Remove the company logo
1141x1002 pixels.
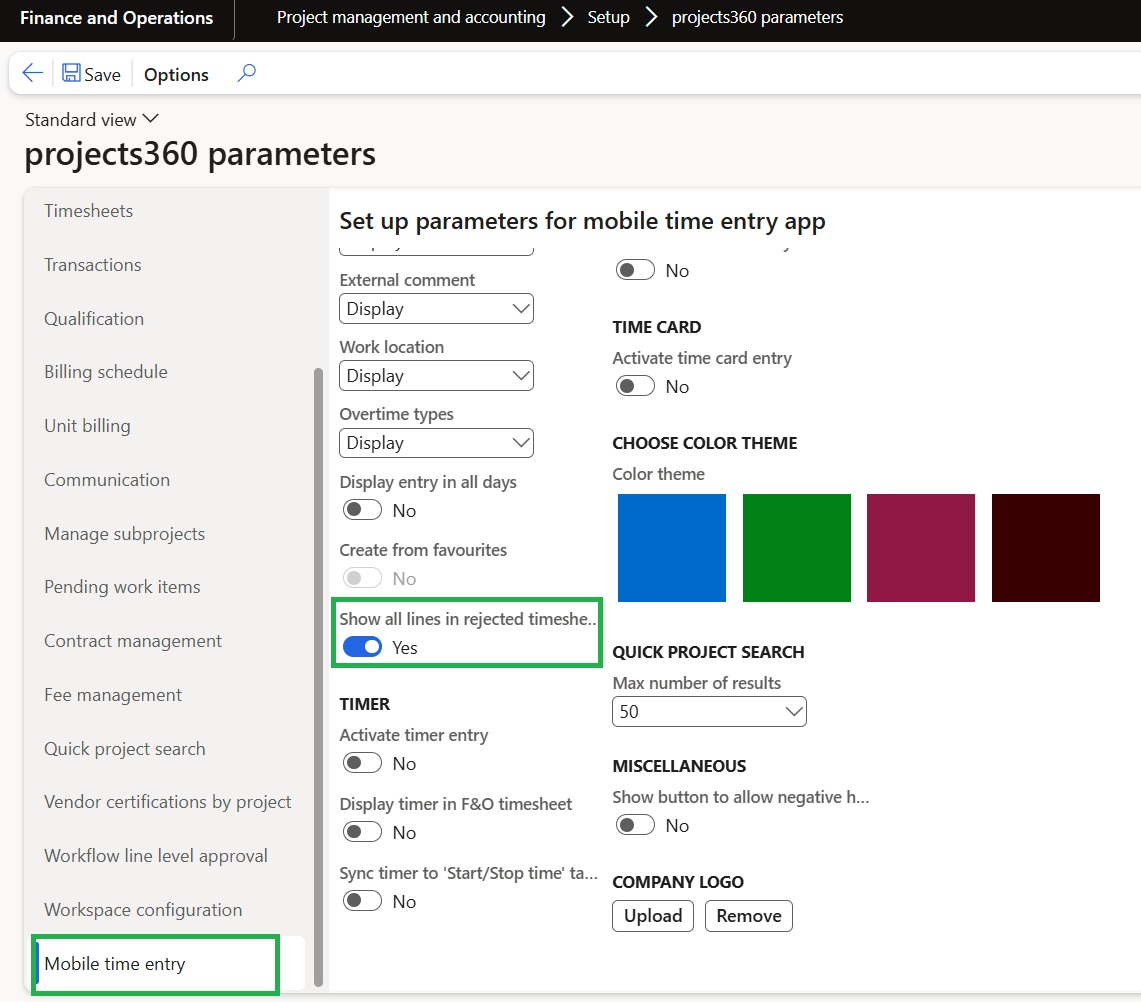click(748, 916)
